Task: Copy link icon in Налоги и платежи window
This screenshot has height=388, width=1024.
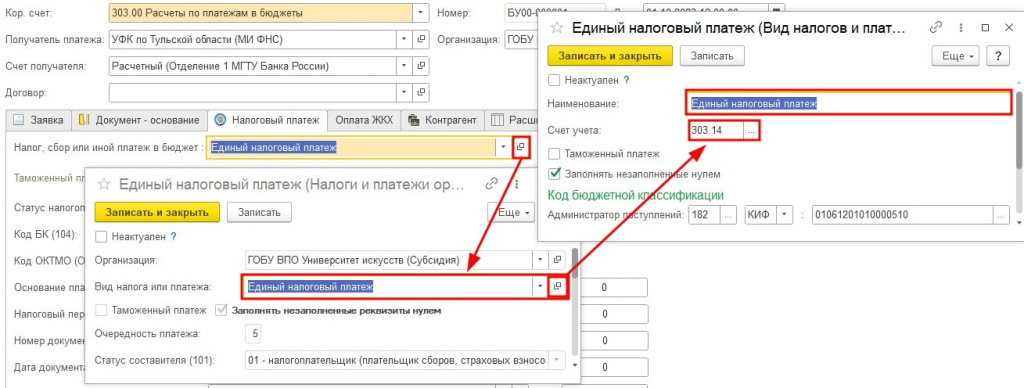Action: point(492,185)
